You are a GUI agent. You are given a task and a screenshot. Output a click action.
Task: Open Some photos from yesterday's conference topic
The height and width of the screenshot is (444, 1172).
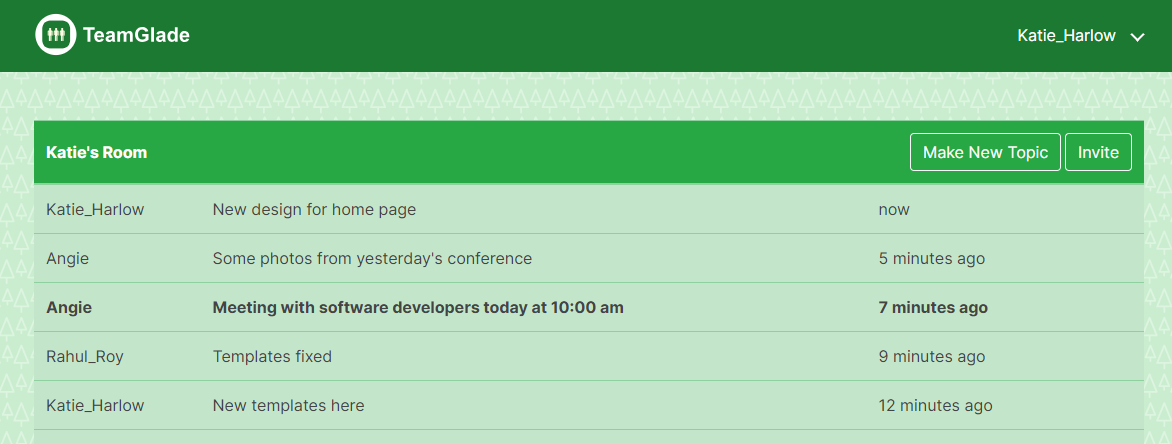click(372, 259)
